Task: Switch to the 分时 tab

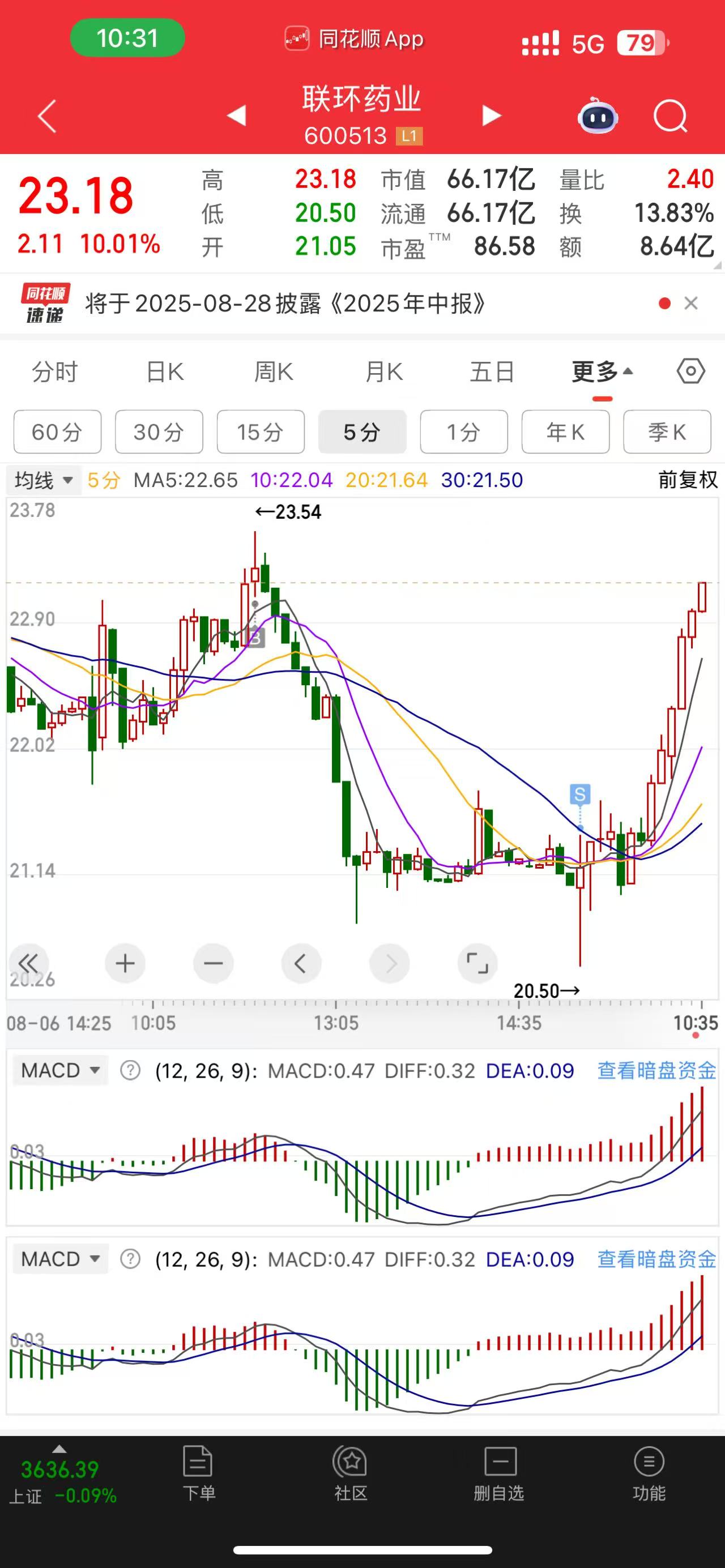Action: [x=55, y=371]
